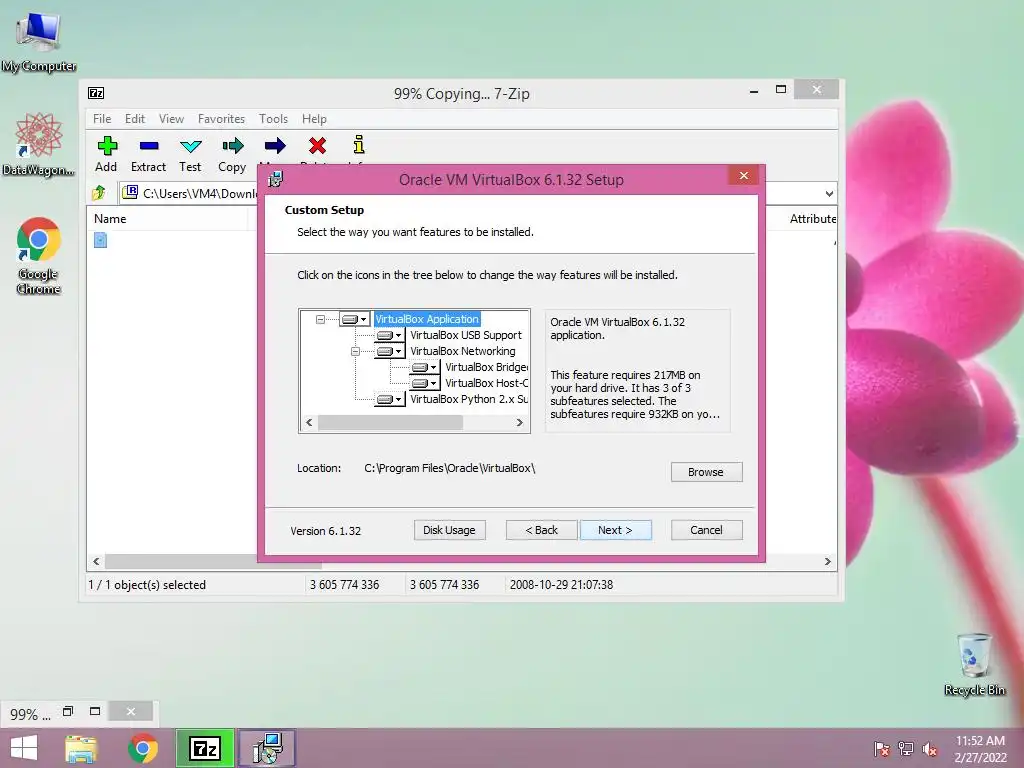Image resolution: width=1024 pixels, height=768 pixels.
Task: Click right arrow of 7-Zip horizontal scrollbar
Action: (827, 562)
